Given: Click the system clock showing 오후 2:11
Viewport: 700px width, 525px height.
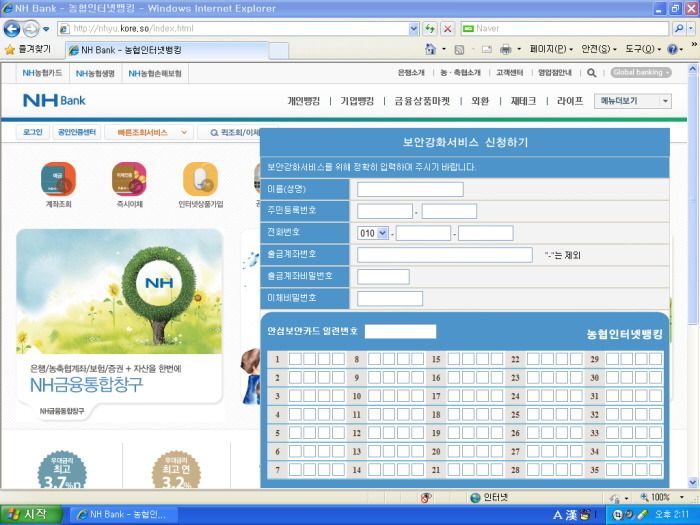Looking at the screenshot, I should click(672, 515).
